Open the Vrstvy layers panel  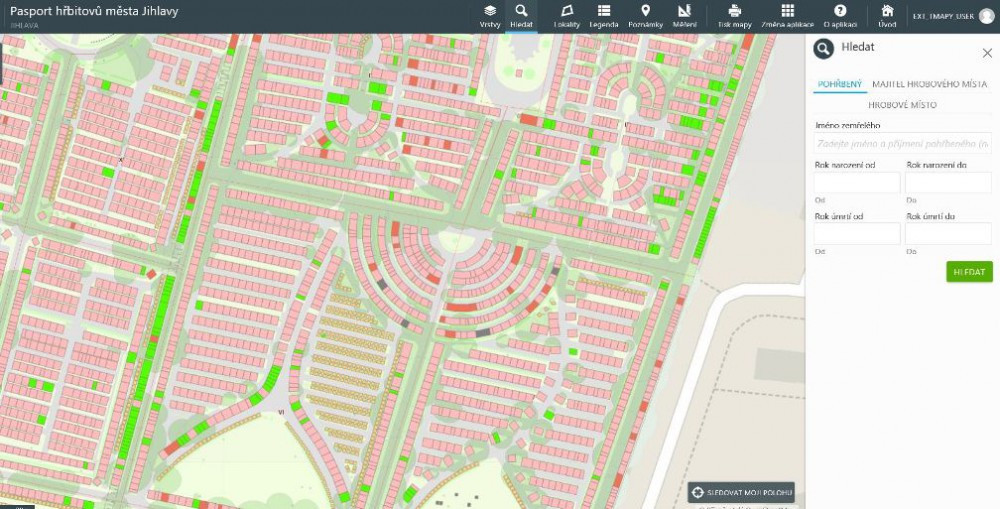pyautogui.click(x=490, y=15)
